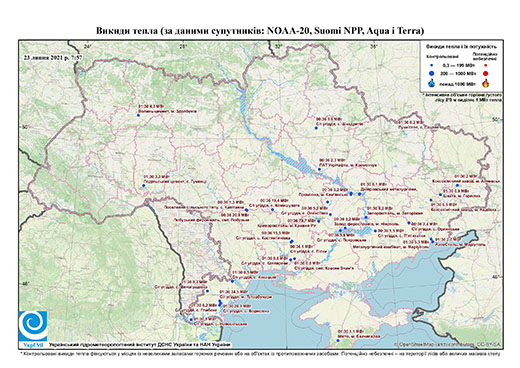Select the Kremenchuk Ukrtatnafta heat marker
520x368 pixels.
[319, 169]
